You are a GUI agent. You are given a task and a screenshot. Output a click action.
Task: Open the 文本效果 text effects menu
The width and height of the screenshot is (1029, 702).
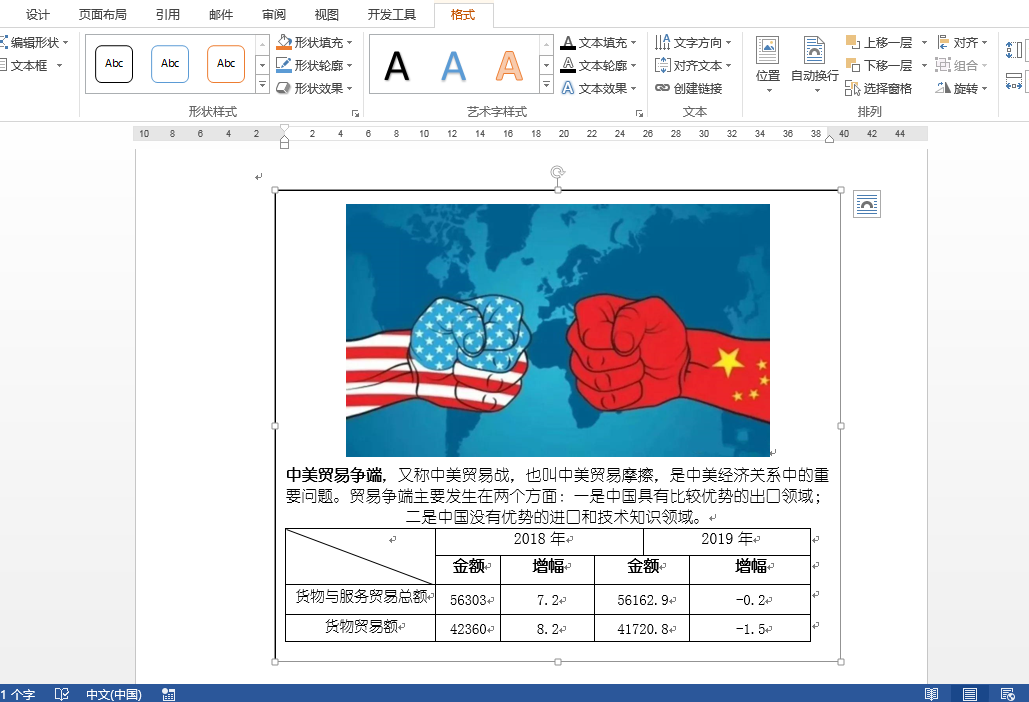point(598,88)
